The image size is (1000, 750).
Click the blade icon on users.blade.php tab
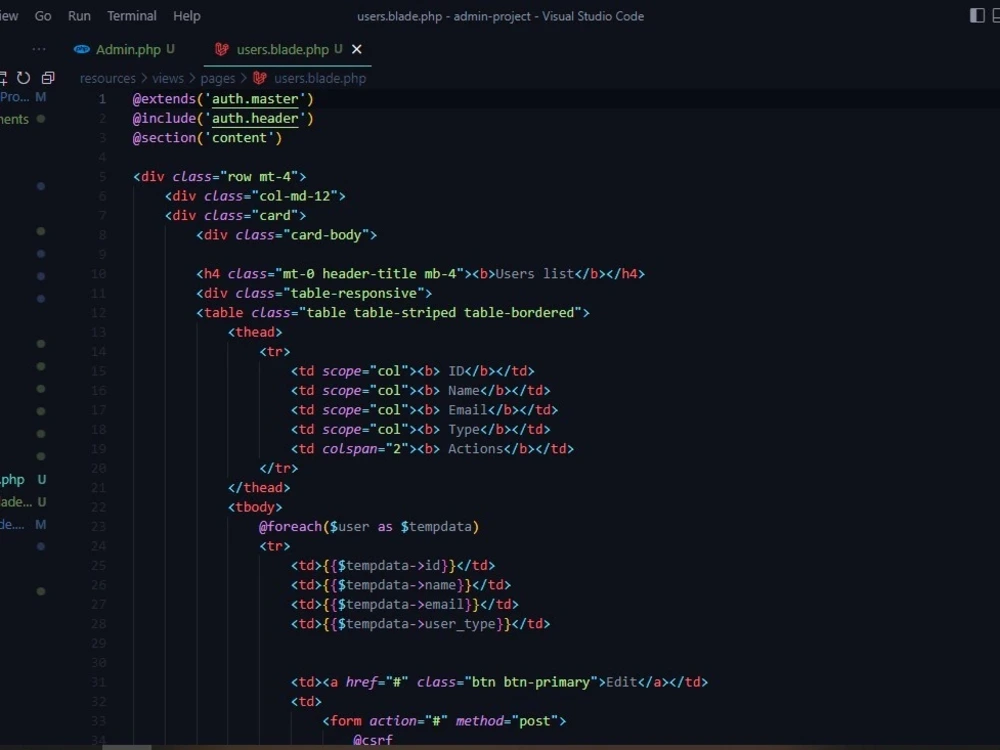click(221, 48)
